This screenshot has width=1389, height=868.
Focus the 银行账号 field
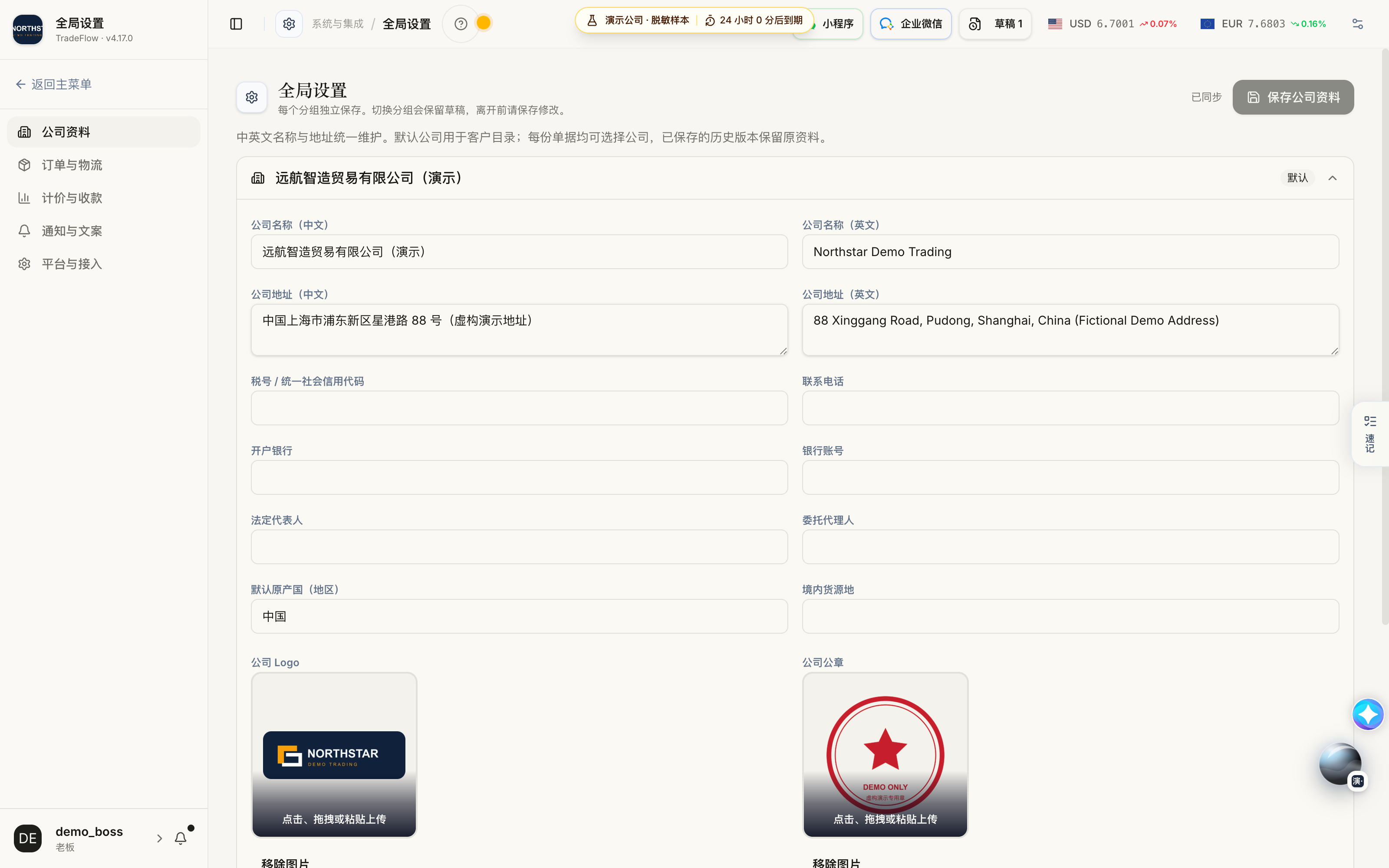pos(1070,477)
